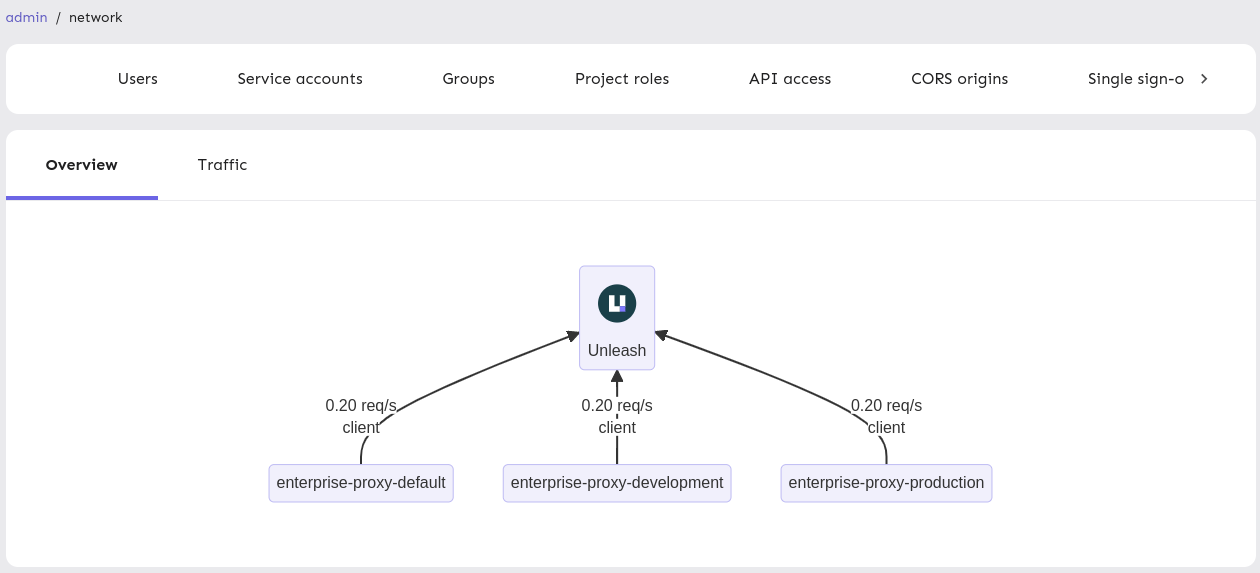This screenshot has height=573, width=1260.
Task: Switch to Project roles tab
Action: coord(622,79)
